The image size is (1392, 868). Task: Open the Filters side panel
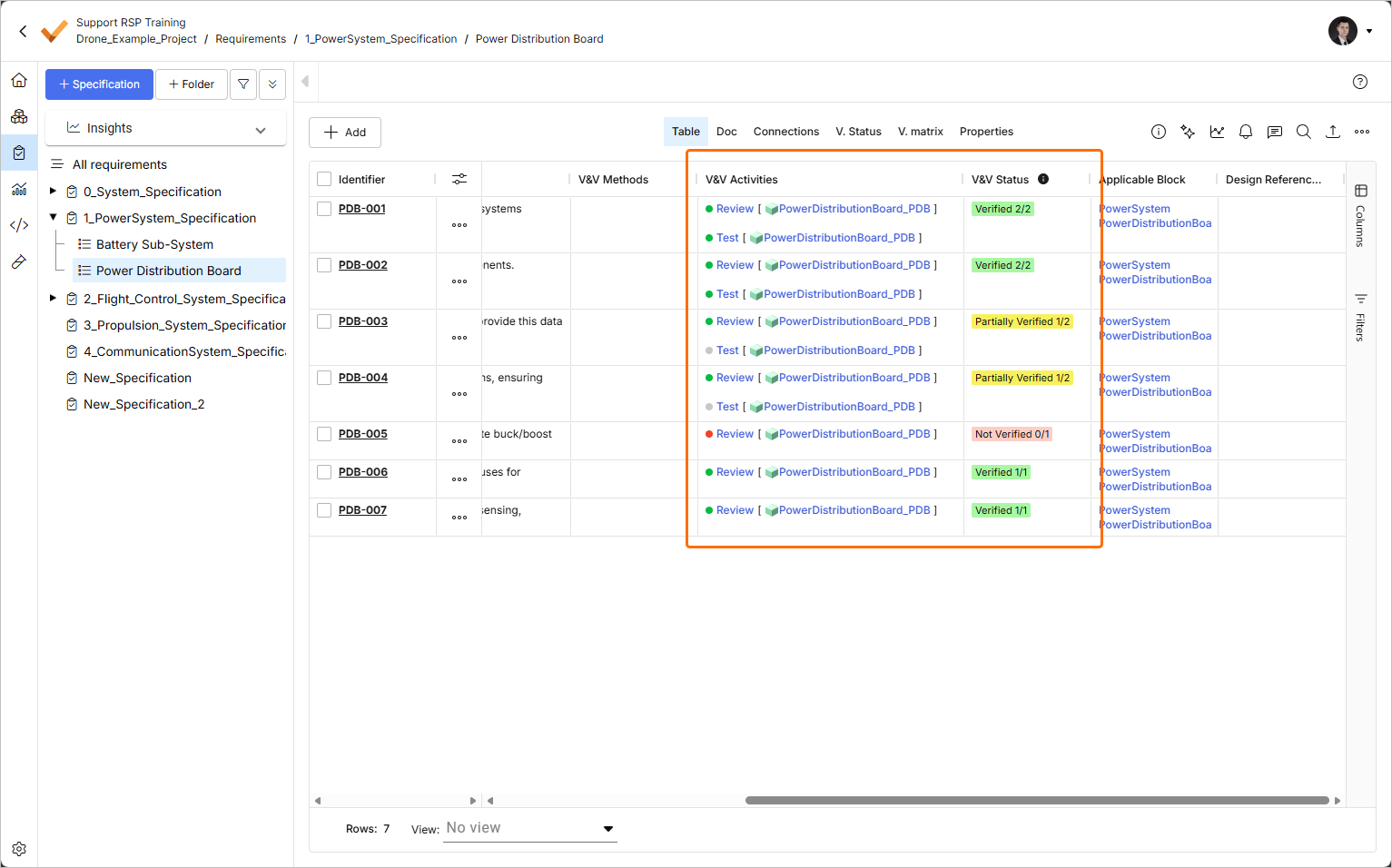tap(1360, 317)
